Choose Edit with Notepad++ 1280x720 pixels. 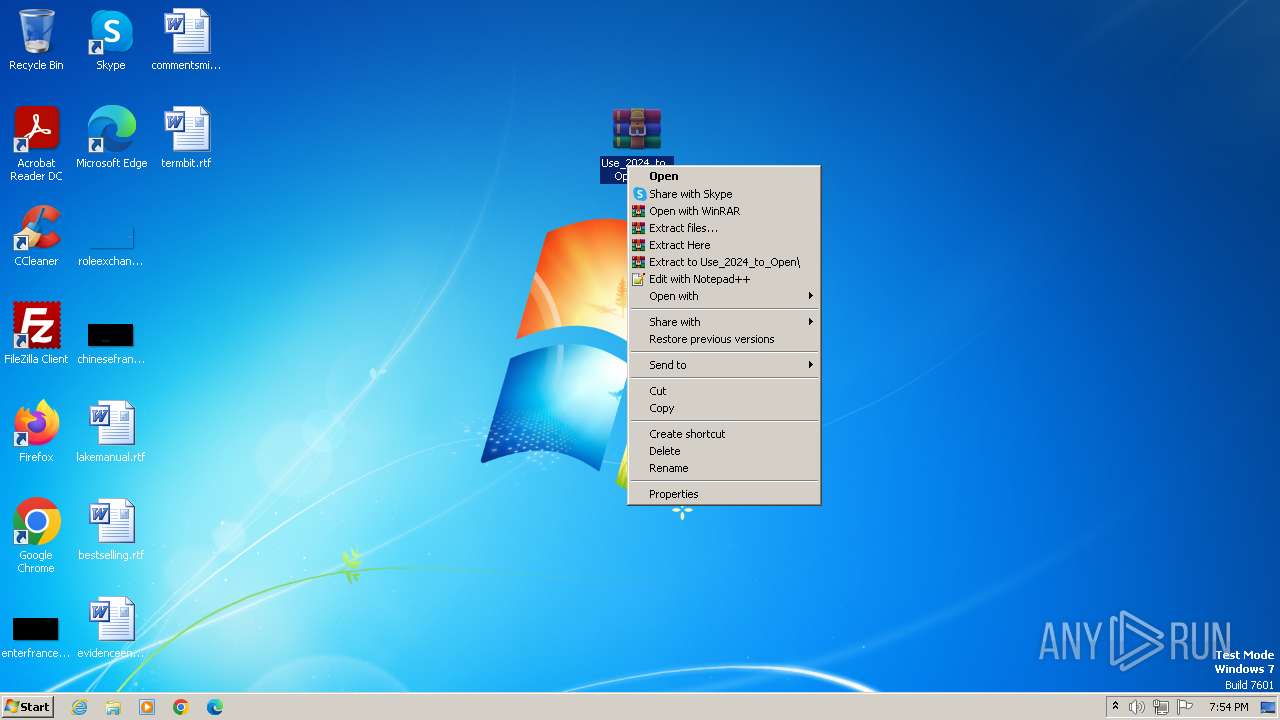[x=724, y=279]
